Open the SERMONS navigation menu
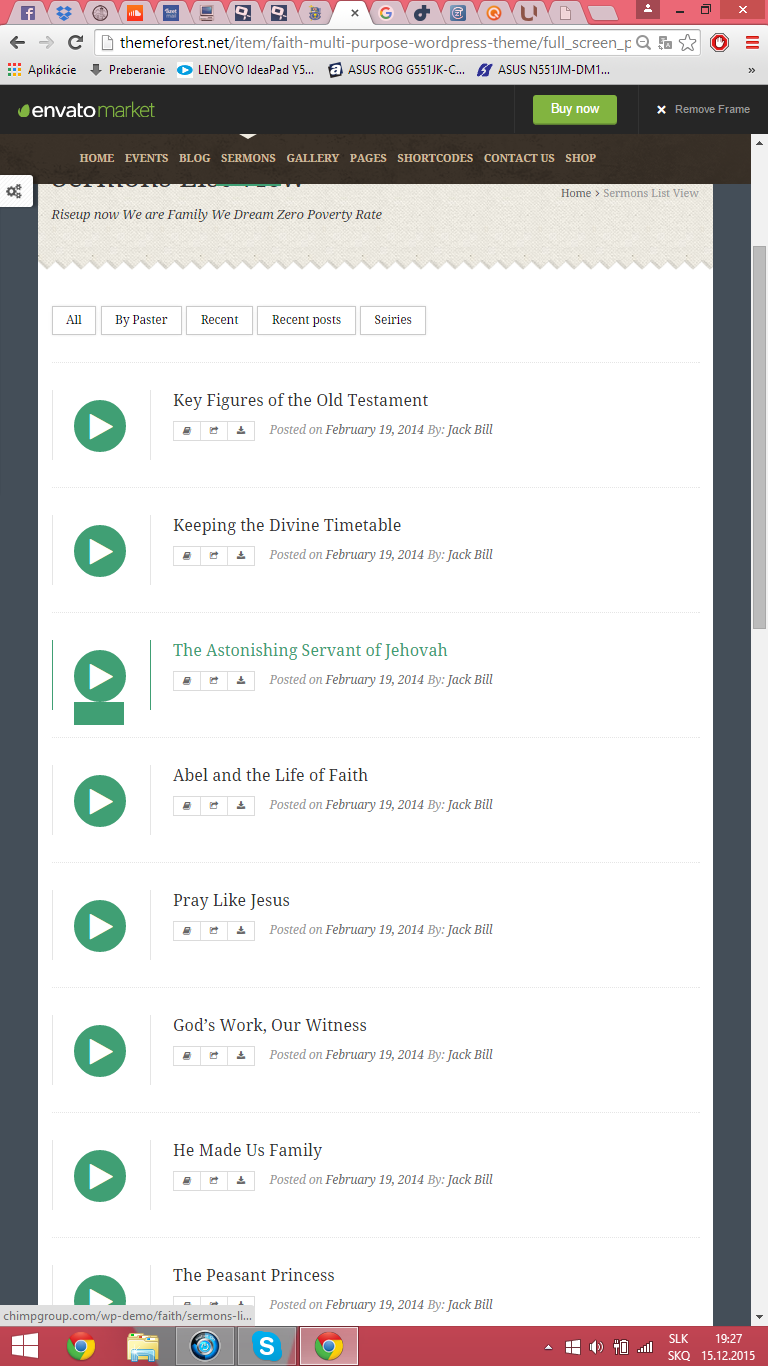Screen dimensions: 768x1366 (248, 158)
